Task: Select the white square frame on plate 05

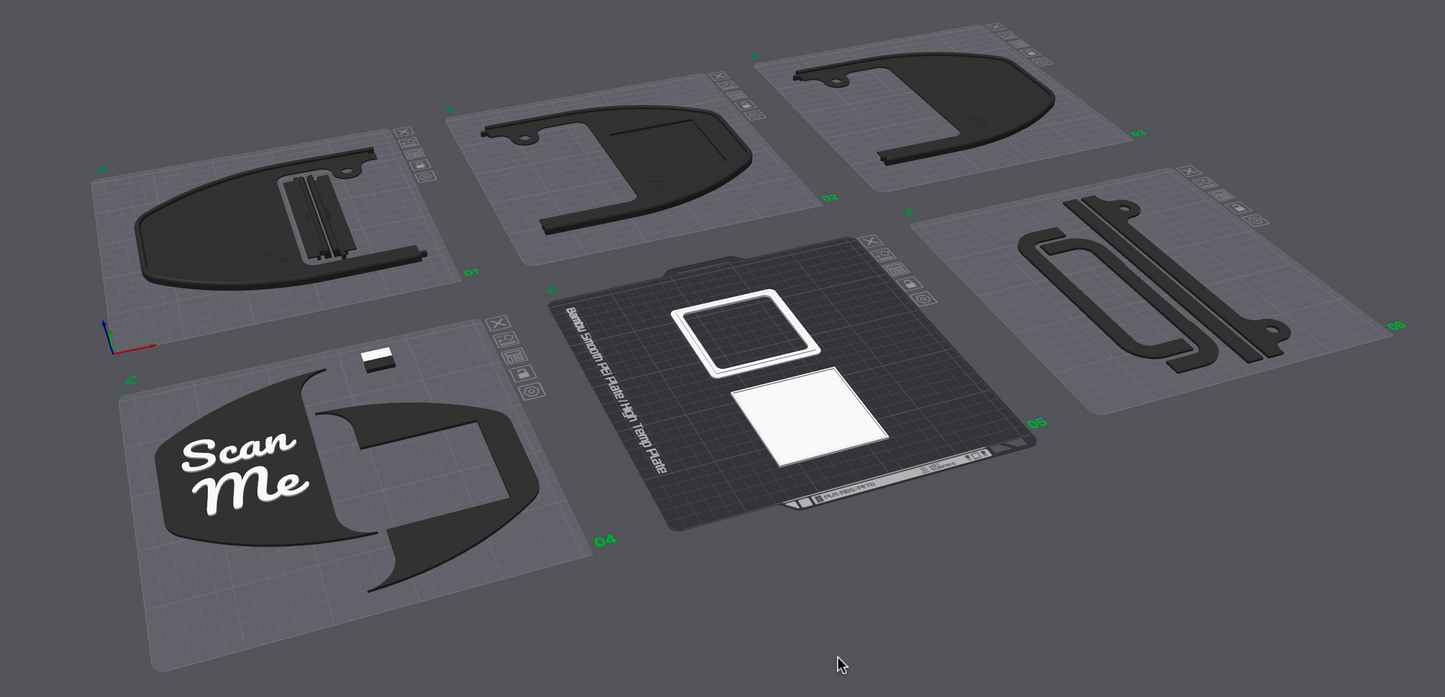Action: tap(746, 332)
